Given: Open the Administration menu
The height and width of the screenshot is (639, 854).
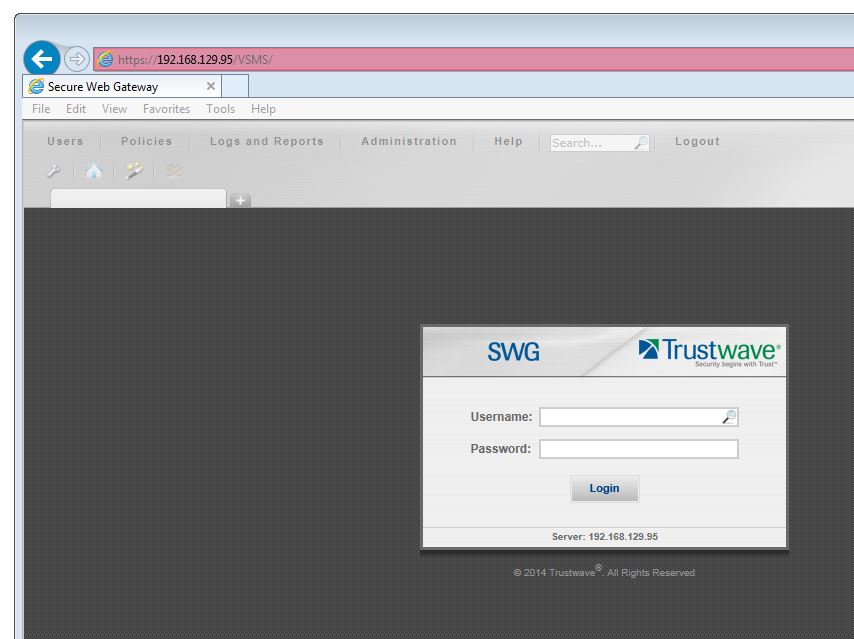Looking at the screenshot, I should [x=409, y=142].
